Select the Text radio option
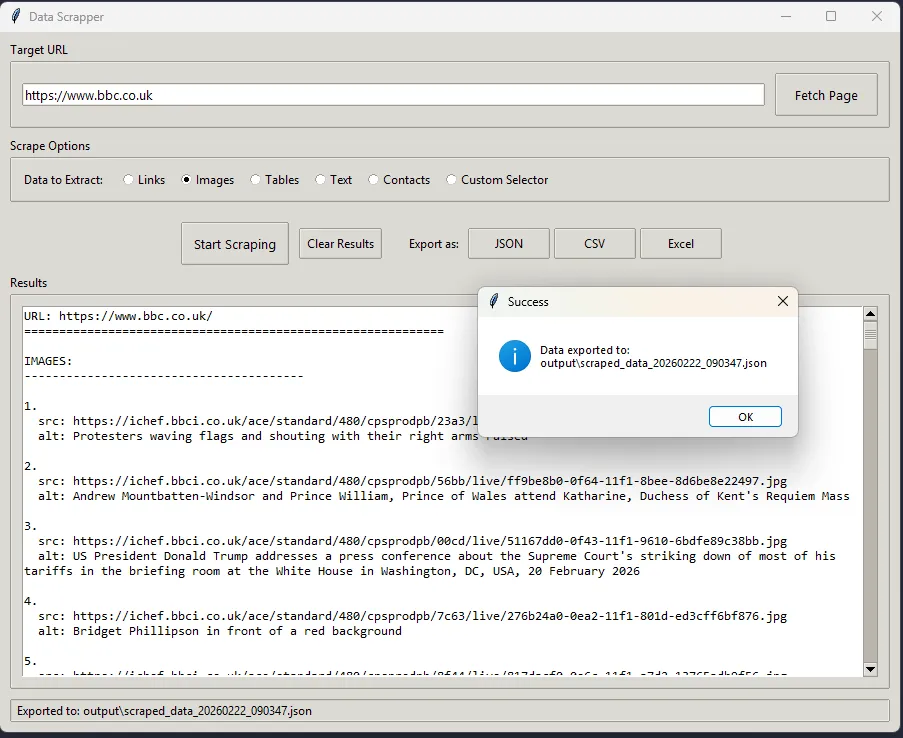This screenshot has width=903, height=738. pyautogui.click(x=321, y=180)
